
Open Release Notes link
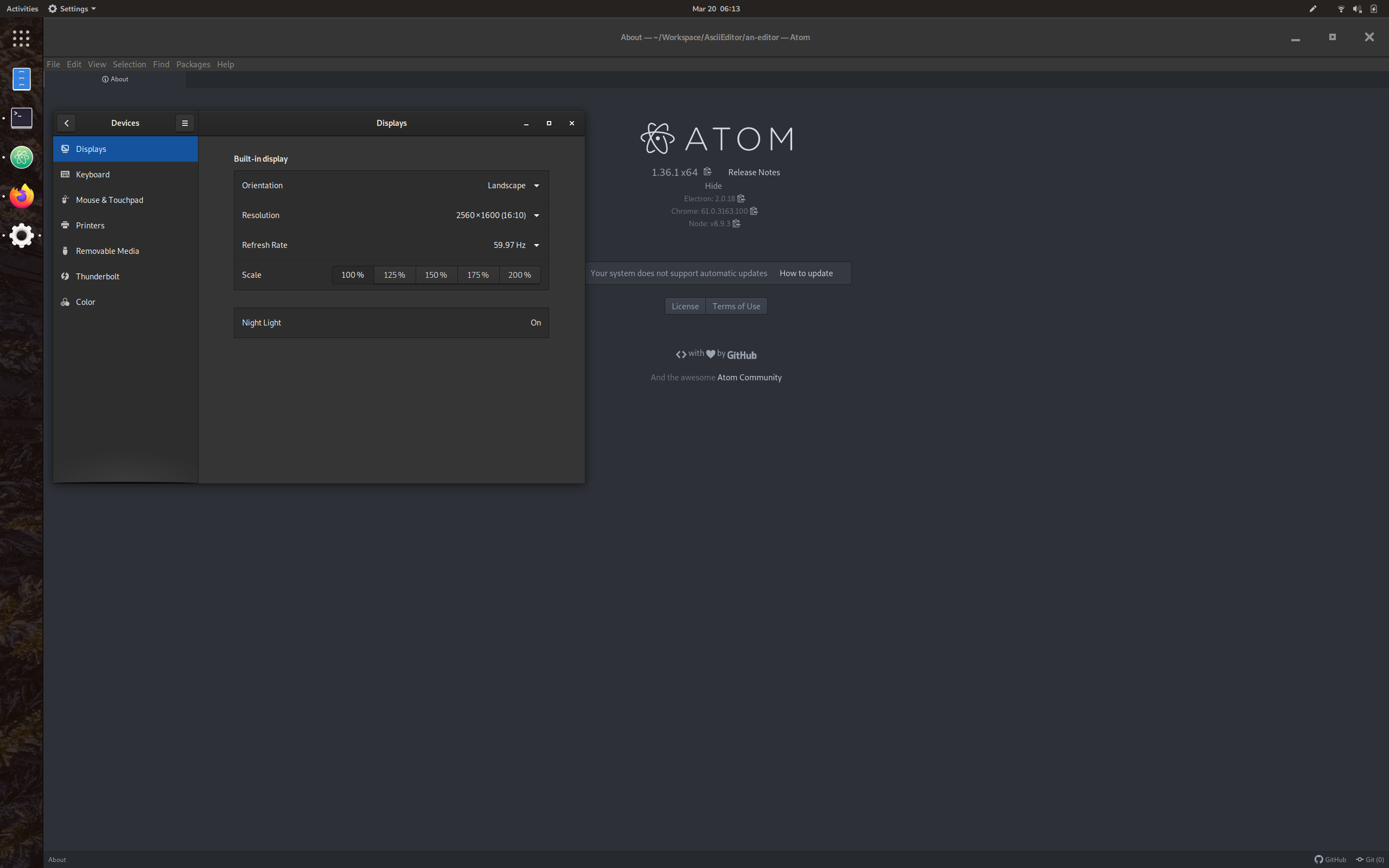[x=754, y=172]
